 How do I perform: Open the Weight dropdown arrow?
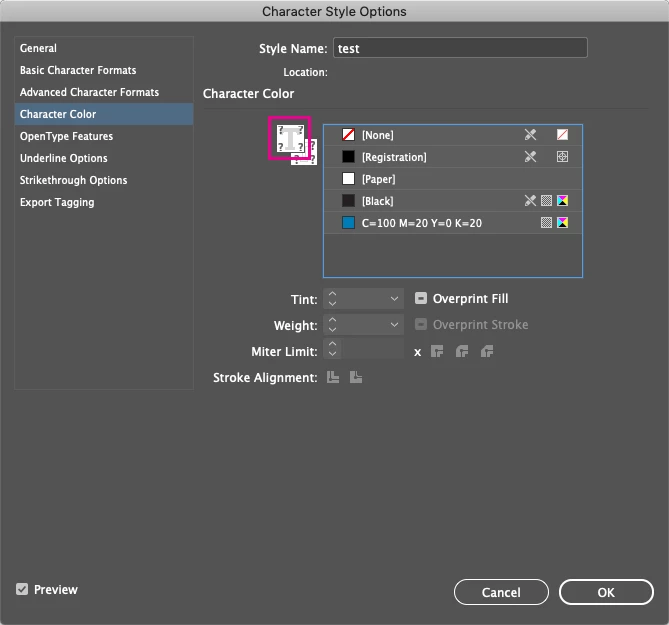394,325
